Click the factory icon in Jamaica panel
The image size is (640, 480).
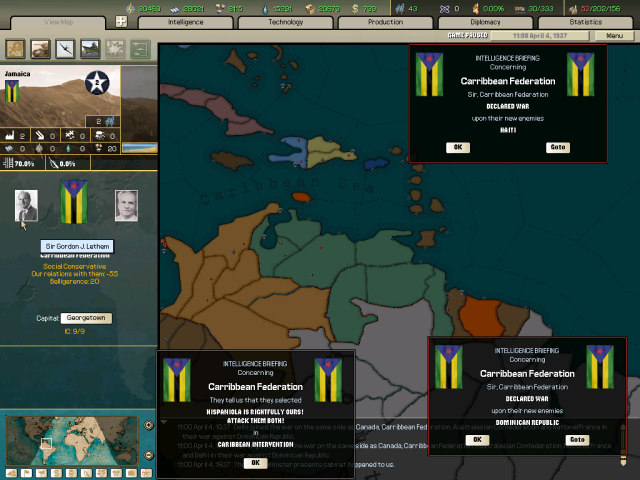10,135
